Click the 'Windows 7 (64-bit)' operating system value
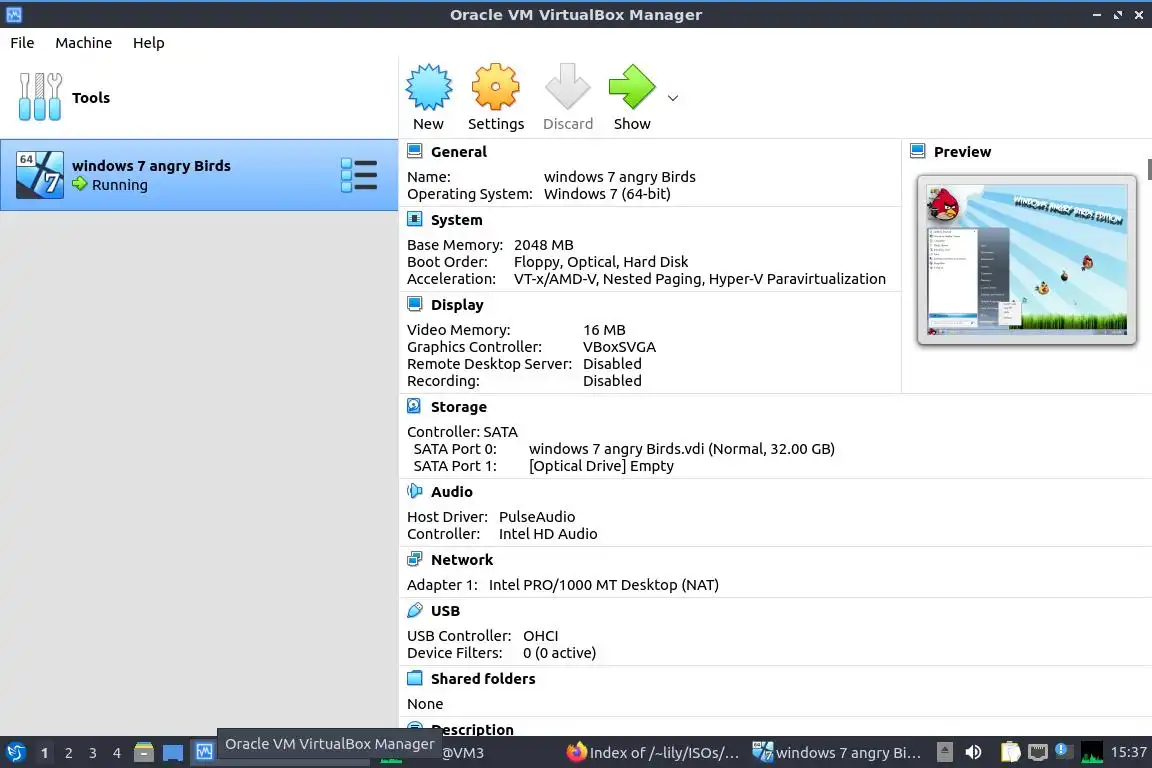This screenshot has height=768, width=1152. click(x=607, y=194)
